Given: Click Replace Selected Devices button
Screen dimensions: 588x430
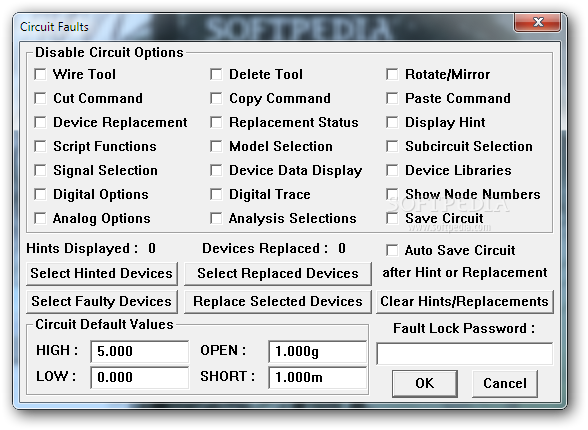Looking at the screenshot, I should tap(278, 302).
